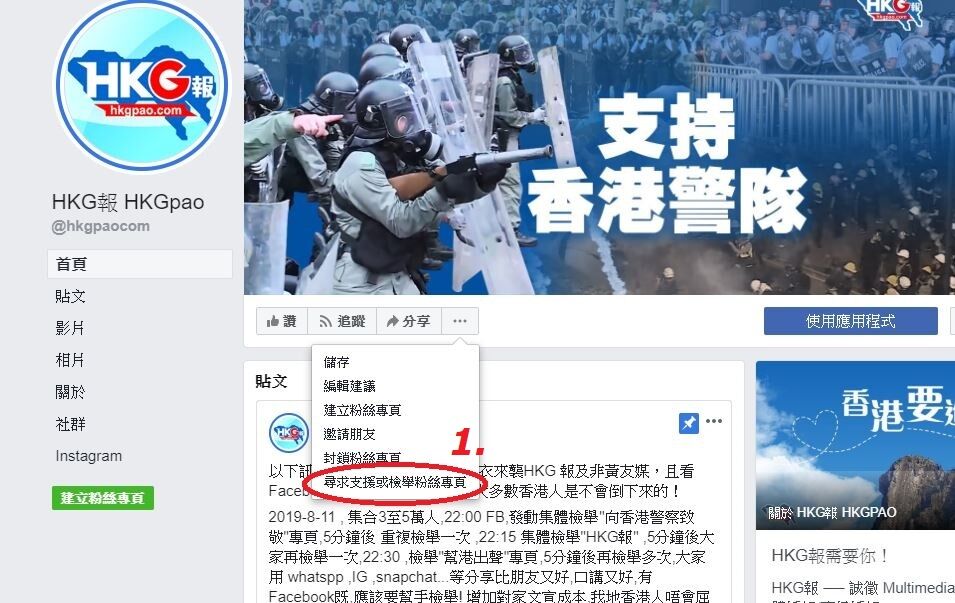This screenshot has height=603, width=955.
Task: Click the blue 使用應用程式 button
Action: tap(850, 321)
